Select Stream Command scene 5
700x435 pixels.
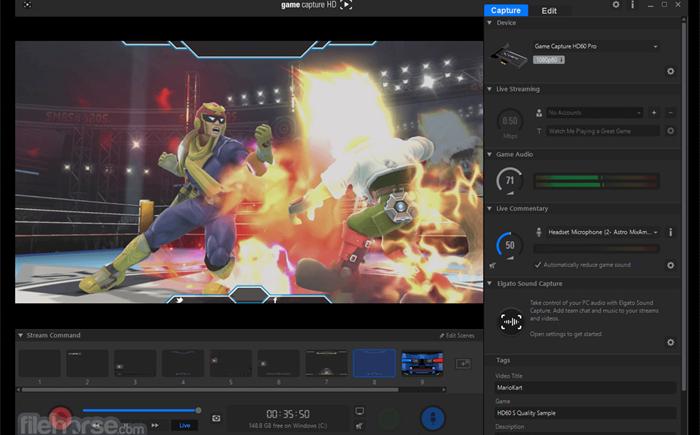(230, 363)
